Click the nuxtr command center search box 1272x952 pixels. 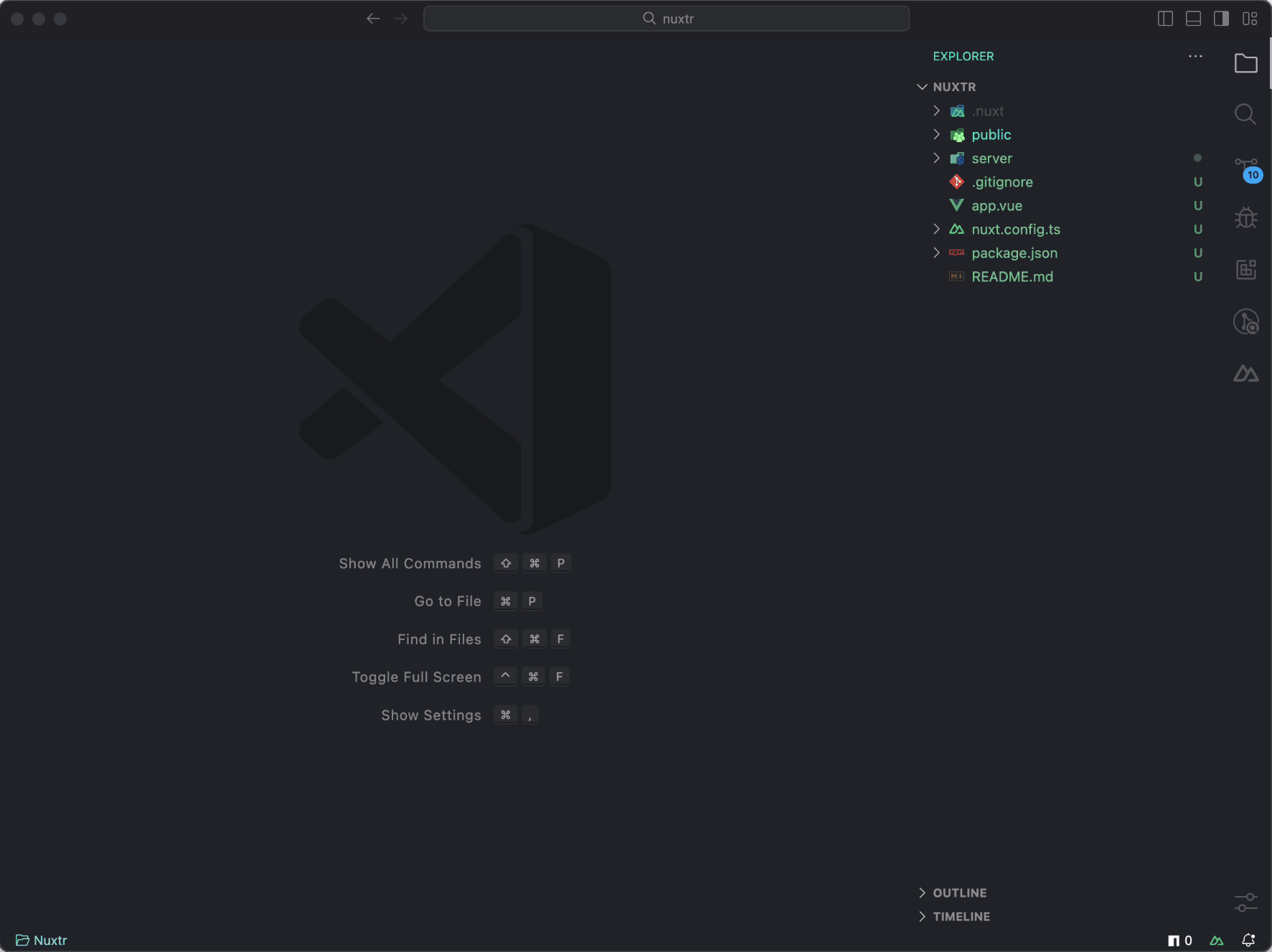pos(666,19)
